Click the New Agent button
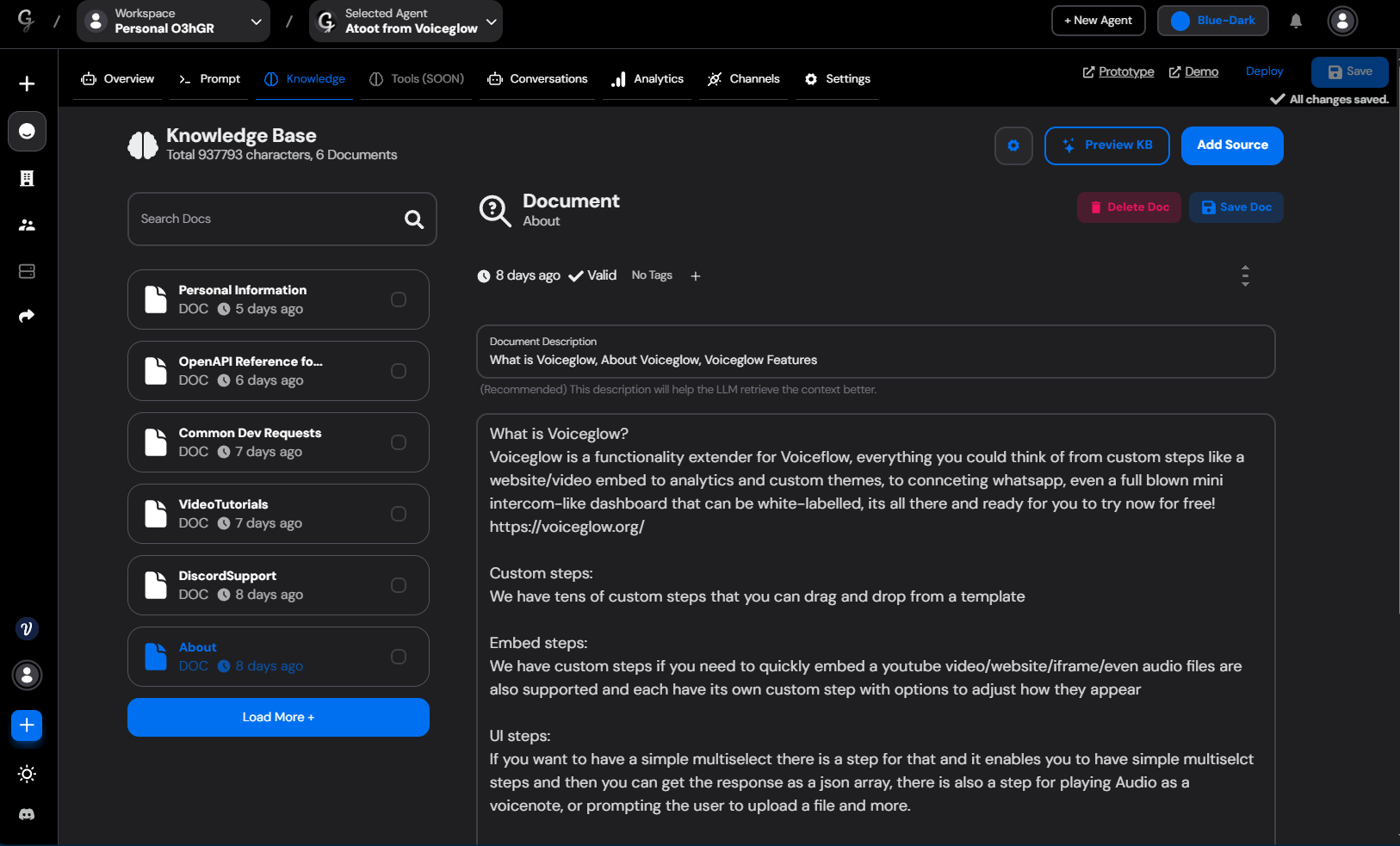The width and height of the screenshot is (1400, 846). tap(1099, 21)
